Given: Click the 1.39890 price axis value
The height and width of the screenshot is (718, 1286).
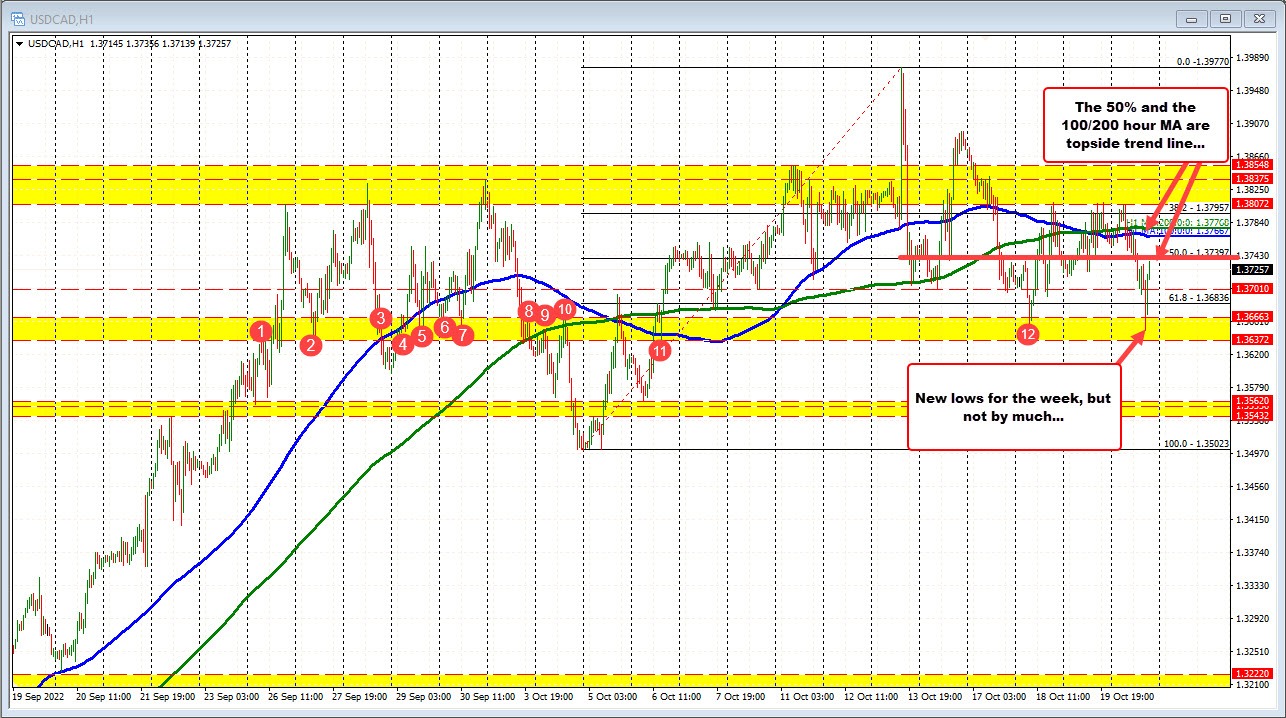Looking at the screenshot, I should tap(1254, 57).
